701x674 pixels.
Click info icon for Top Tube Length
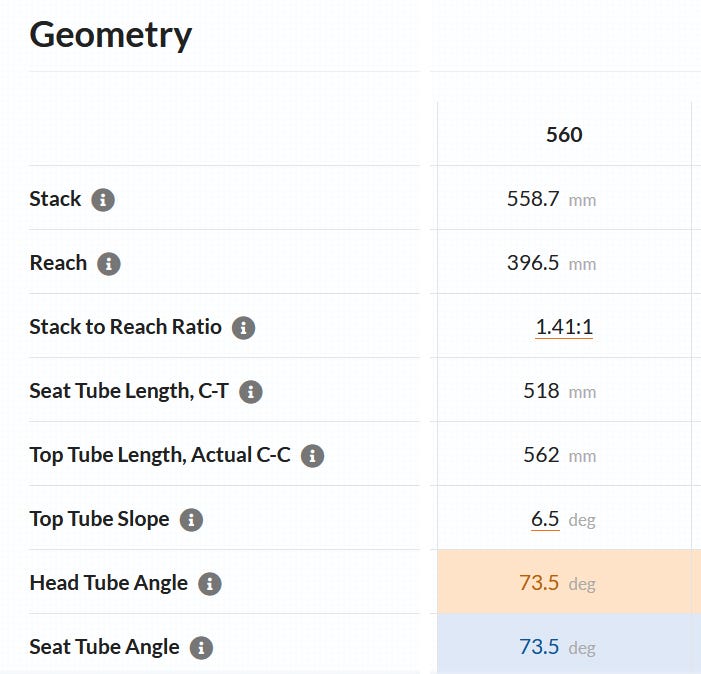click(313, 456)
